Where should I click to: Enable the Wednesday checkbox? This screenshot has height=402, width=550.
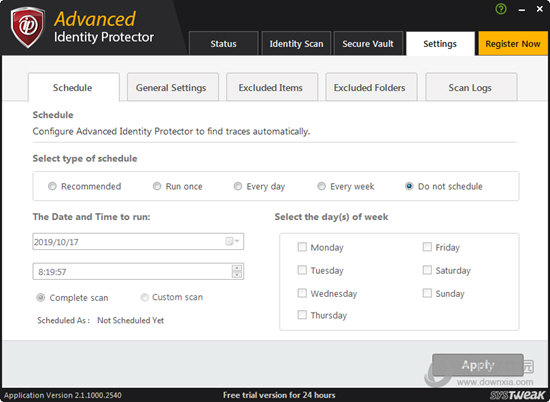tap(302, 293)
